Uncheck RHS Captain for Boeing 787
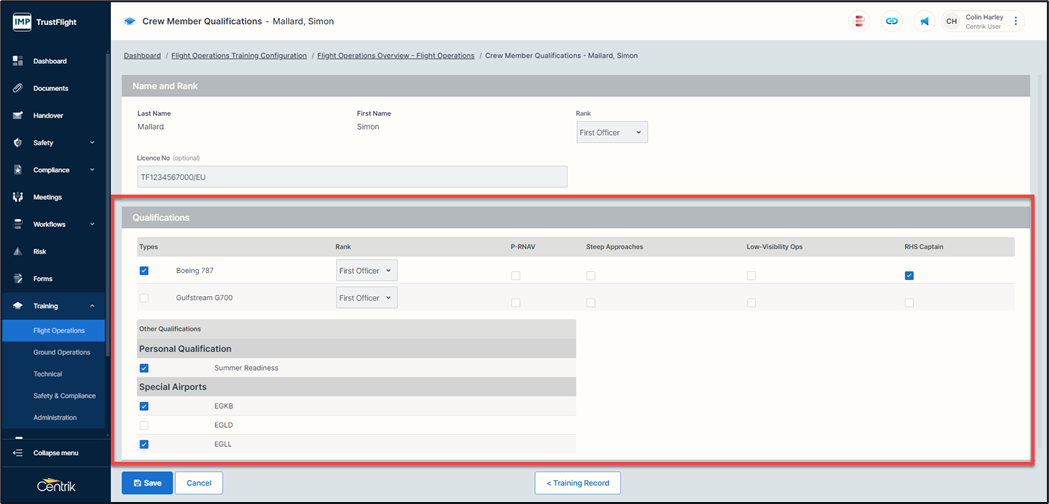This screenshot has height=504, width=1049. click(x=909, y=275)
